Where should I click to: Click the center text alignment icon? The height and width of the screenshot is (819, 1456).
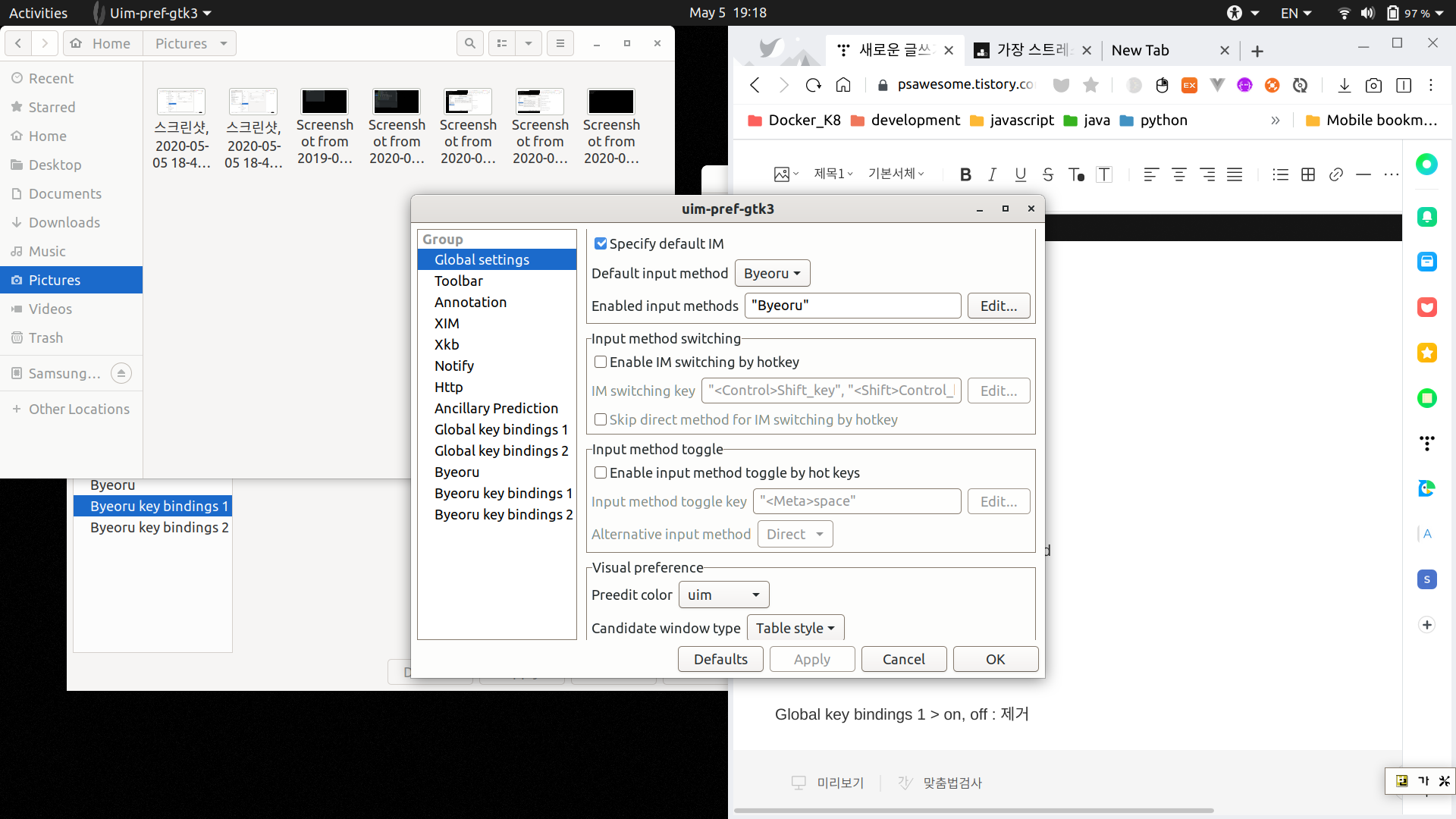pyautogui.click(x=1179, y=174)
